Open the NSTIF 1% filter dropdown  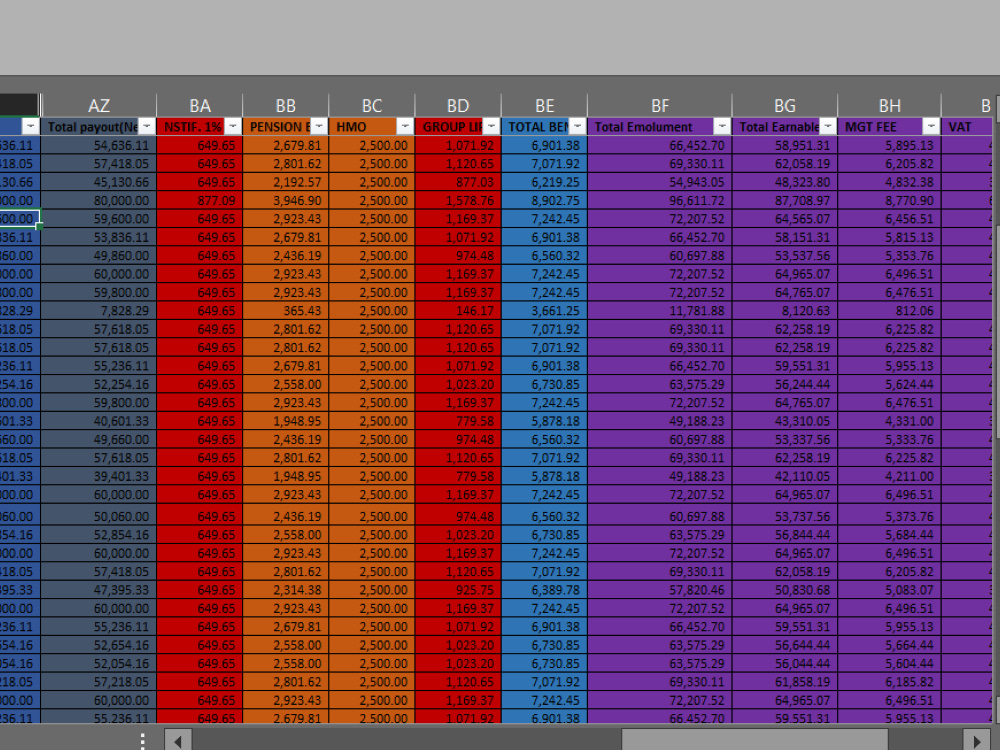(x=233, y=126)
